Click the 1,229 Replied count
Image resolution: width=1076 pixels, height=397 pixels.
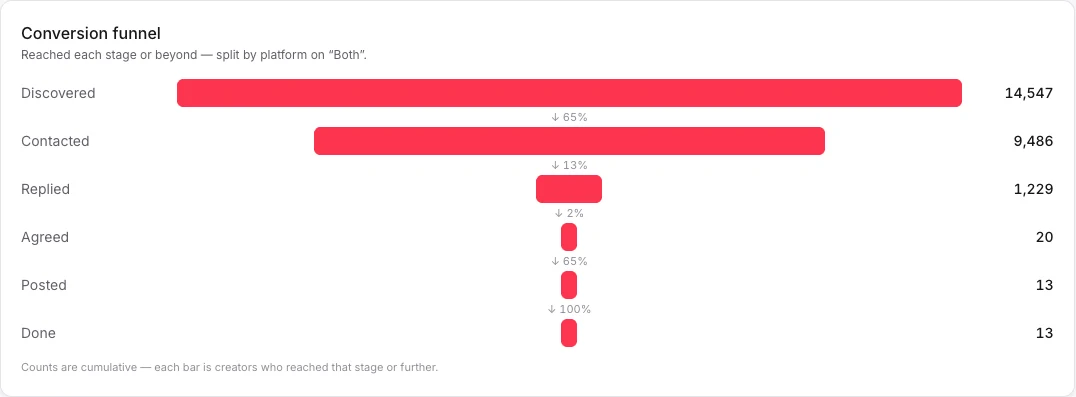pos(1033,189)
